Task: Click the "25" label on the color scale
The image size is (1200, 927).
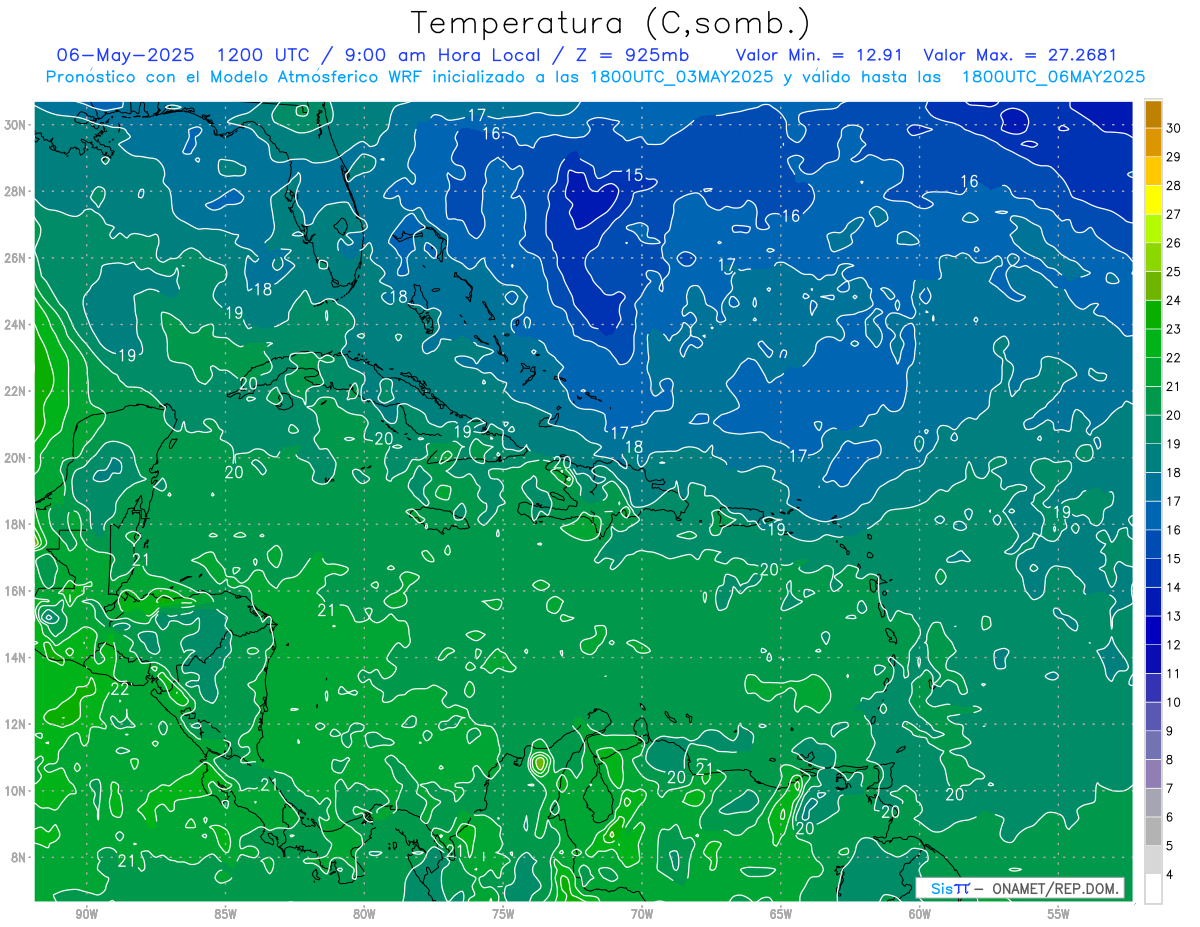Action: pyautogui.click(x=1174, y=271)
